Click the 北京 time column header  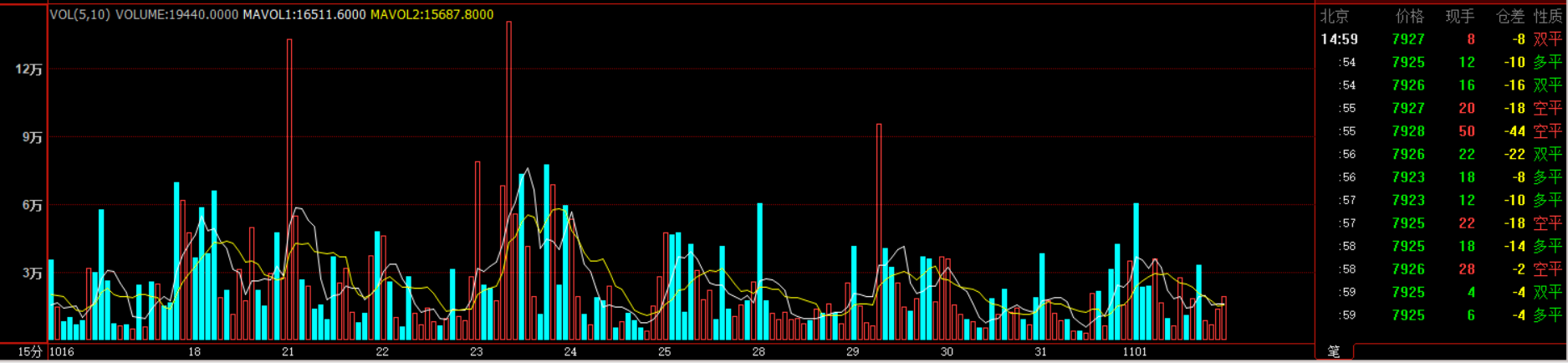1335,16
